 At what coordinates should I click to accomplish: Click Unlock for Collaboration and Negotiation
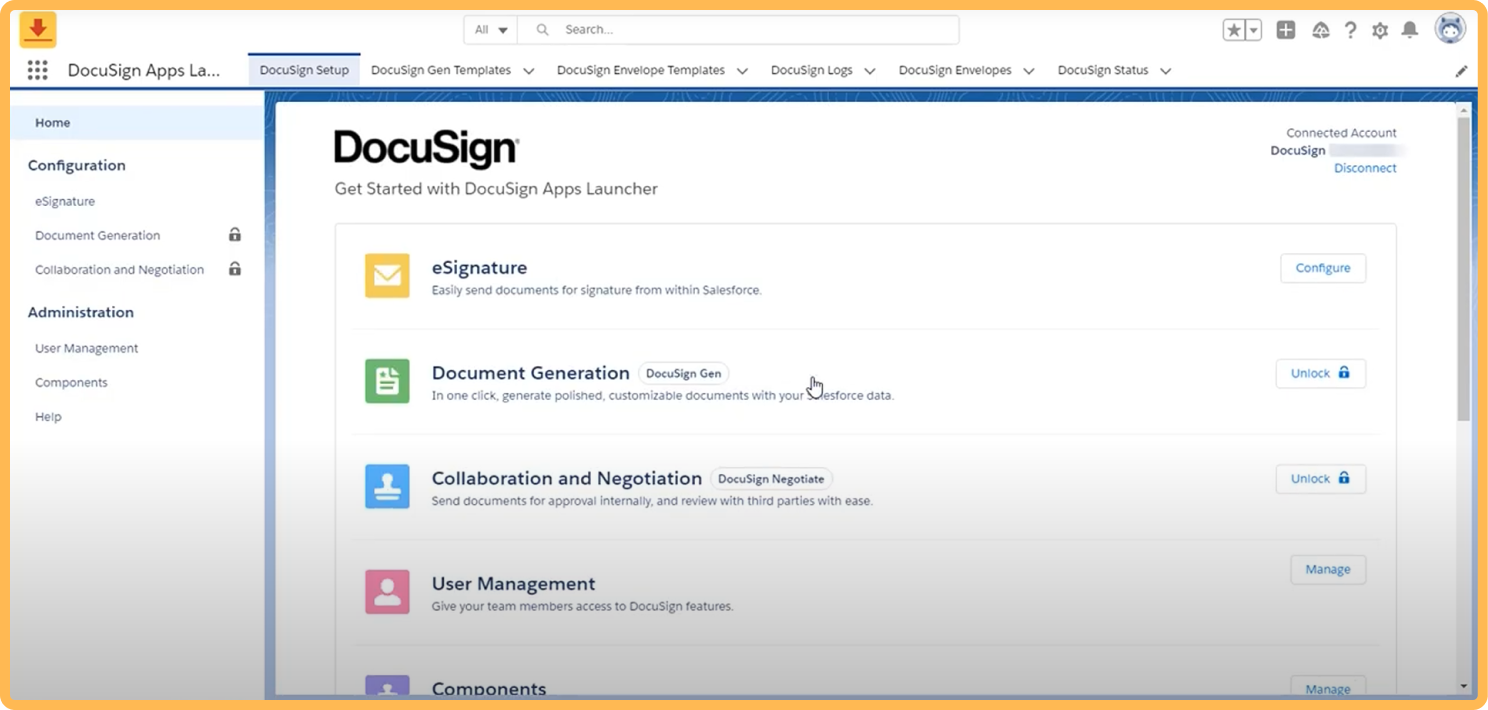pyautogui.click(x=1321, y=478)
